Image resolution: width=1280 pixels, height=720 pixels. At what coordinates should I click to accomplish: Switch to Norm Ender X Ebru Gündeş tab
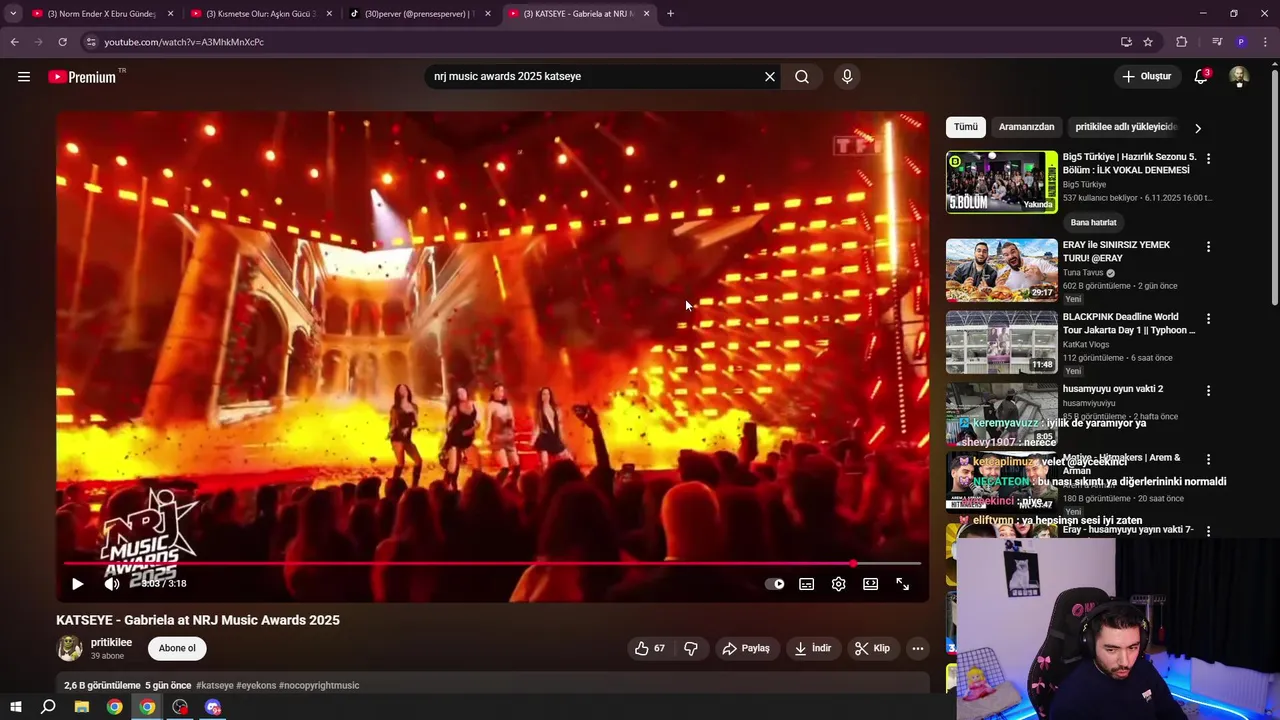click(x=103, y=14)
